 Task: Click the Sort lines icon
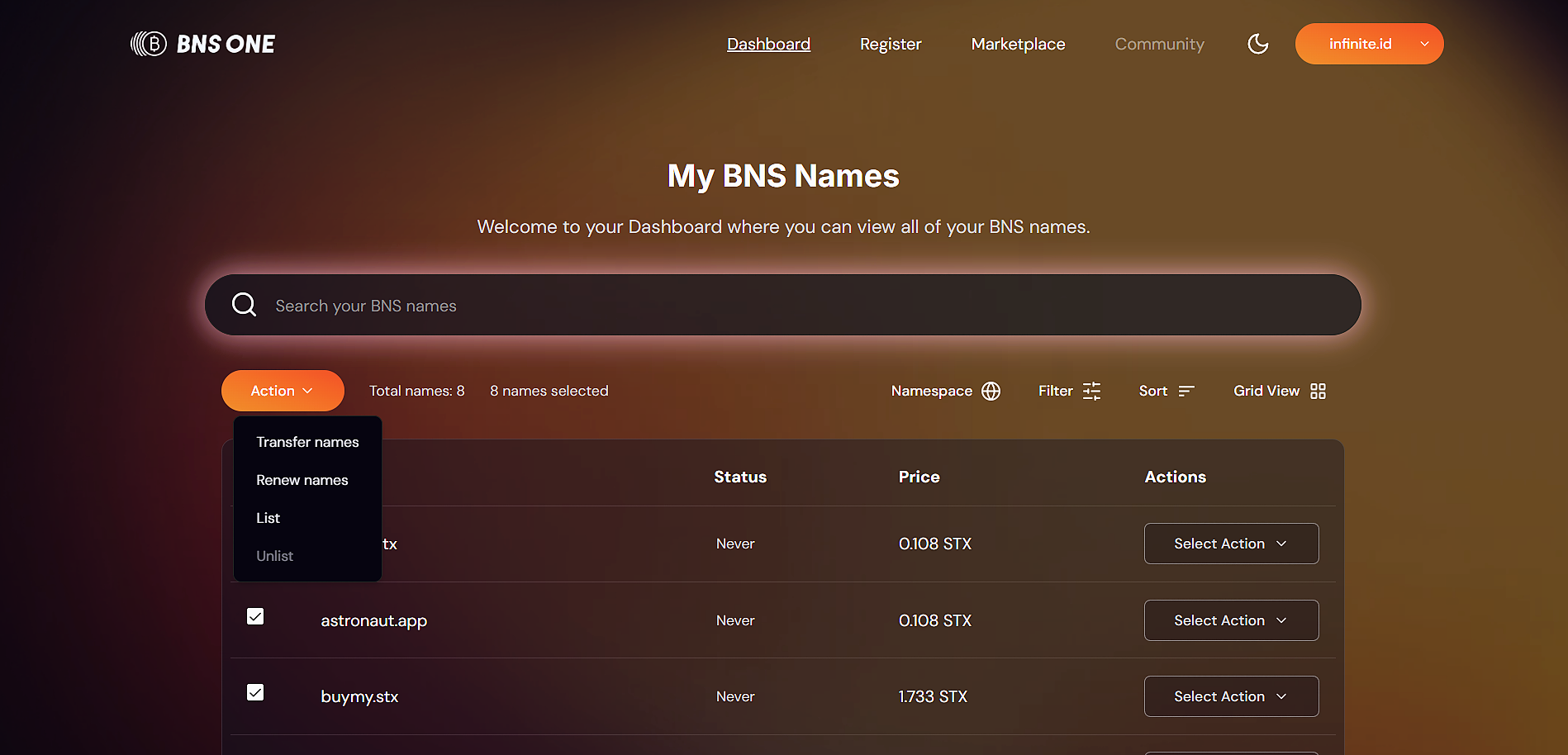coord(1186,391)
